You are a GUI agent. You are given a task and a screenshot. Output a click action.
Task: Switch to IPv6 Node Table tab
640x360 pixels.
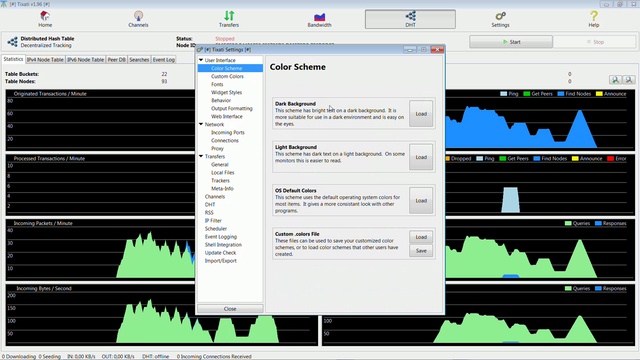85,60
